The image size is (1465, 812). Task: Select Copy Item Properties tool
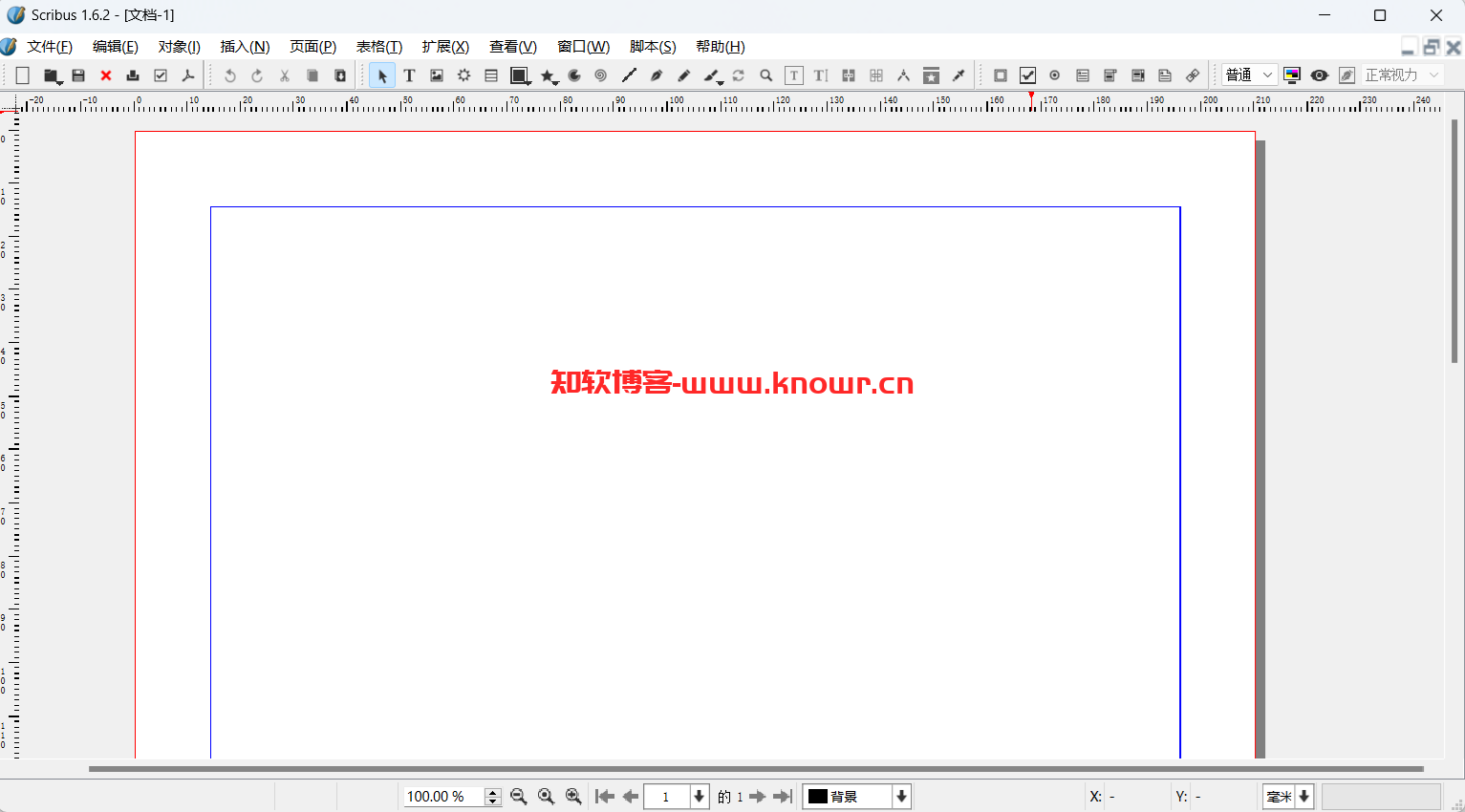pos(931,75)
